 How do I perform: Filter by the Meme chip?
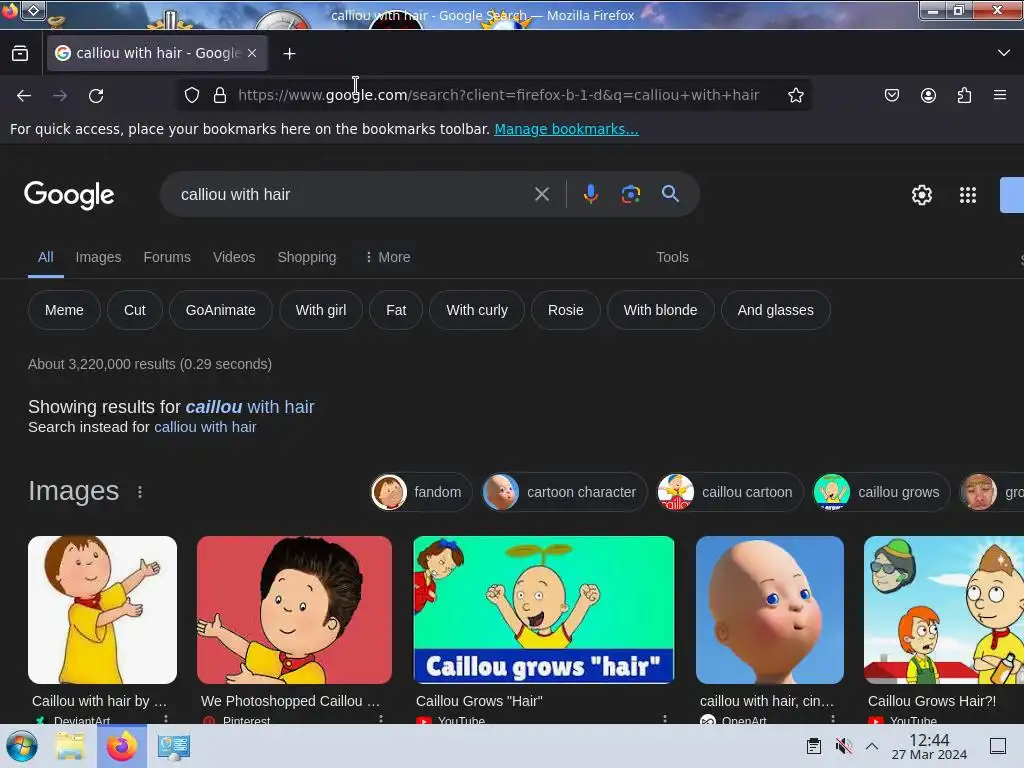coord(64,310)
